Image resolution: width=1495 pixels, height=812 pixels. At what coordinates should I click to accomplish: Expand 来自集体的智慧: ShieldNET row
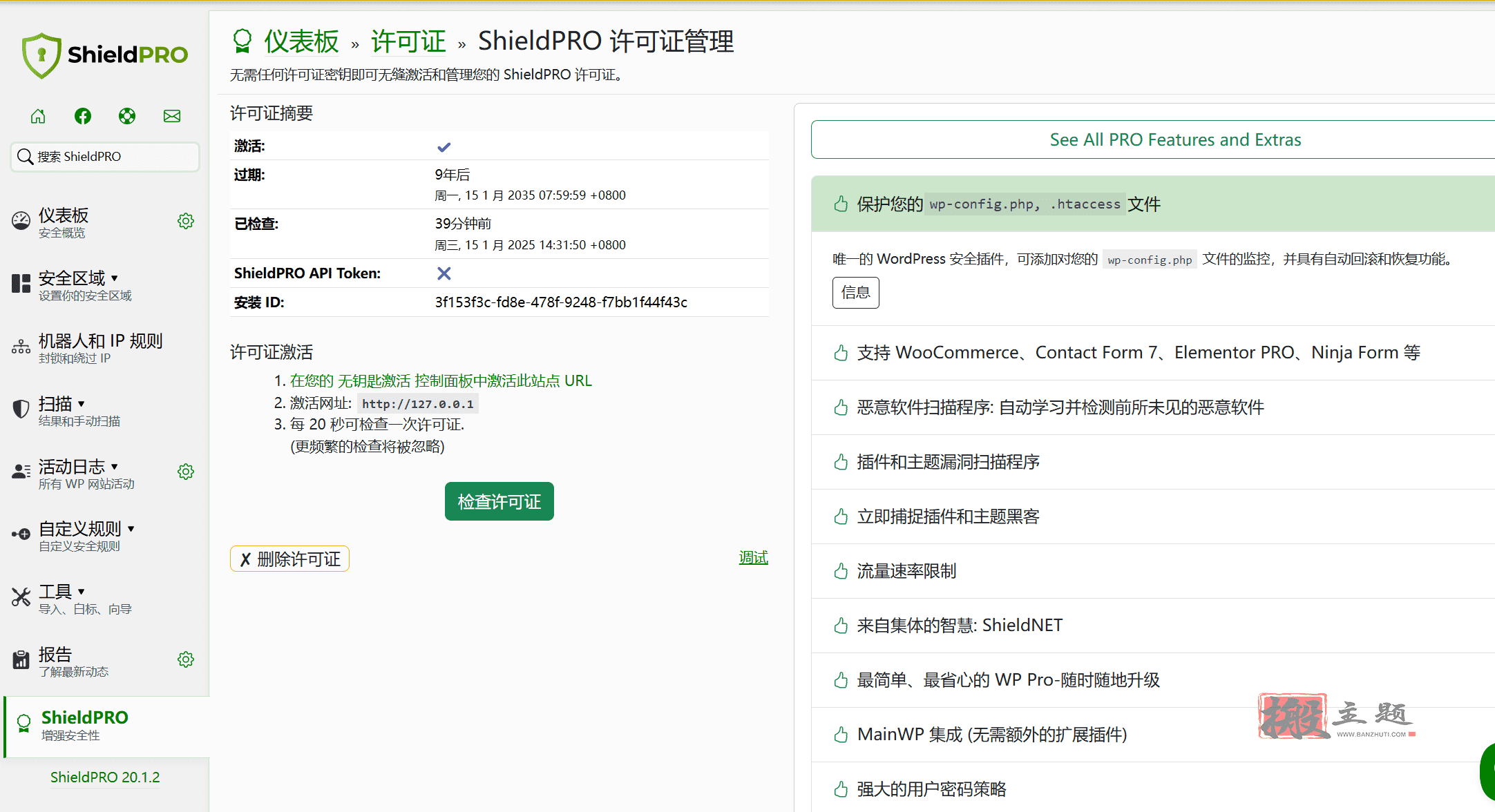[1153, 626]
